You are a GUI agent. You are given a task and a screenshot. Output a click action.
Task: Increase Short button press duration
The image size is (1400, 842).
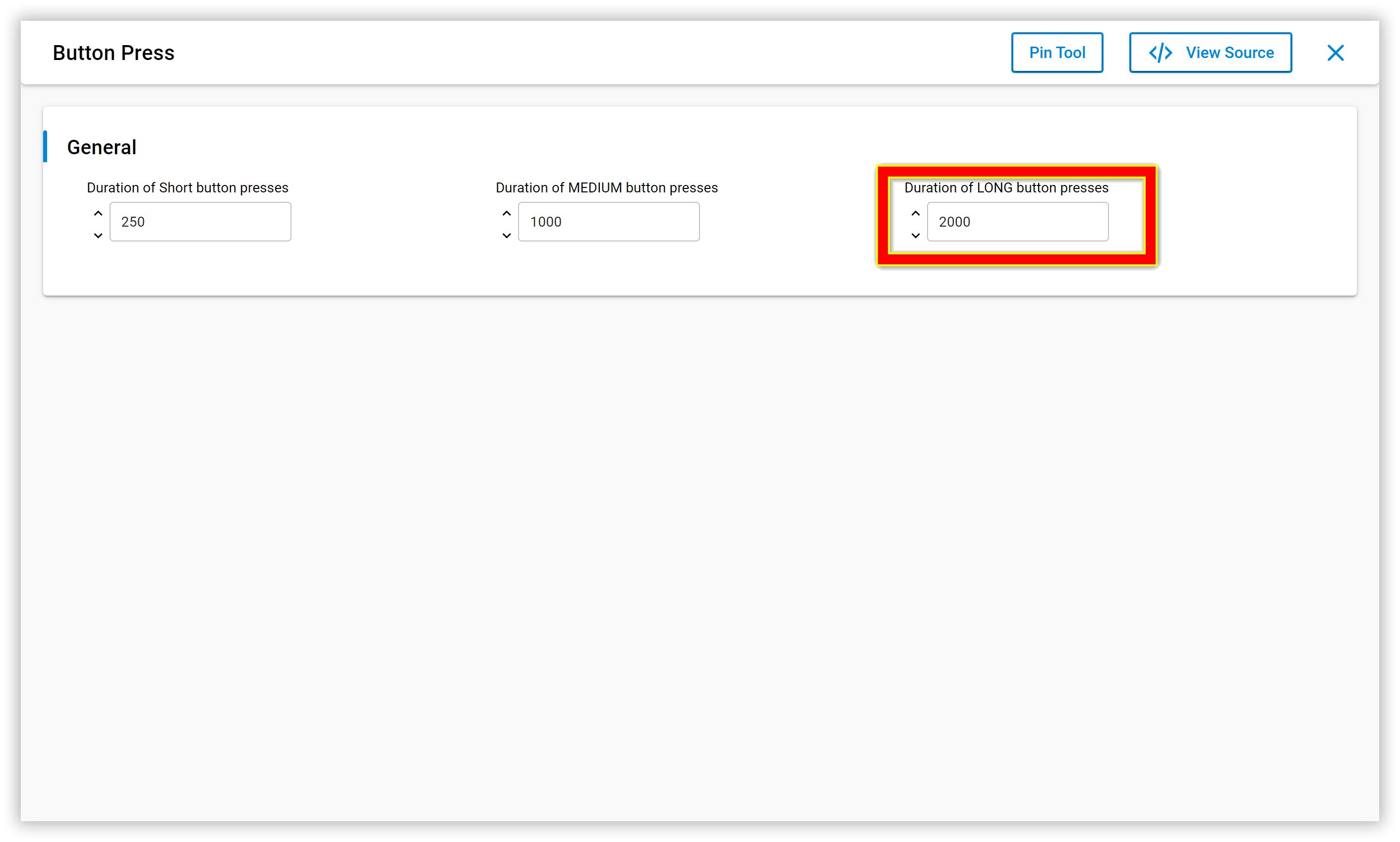[98, 213]
